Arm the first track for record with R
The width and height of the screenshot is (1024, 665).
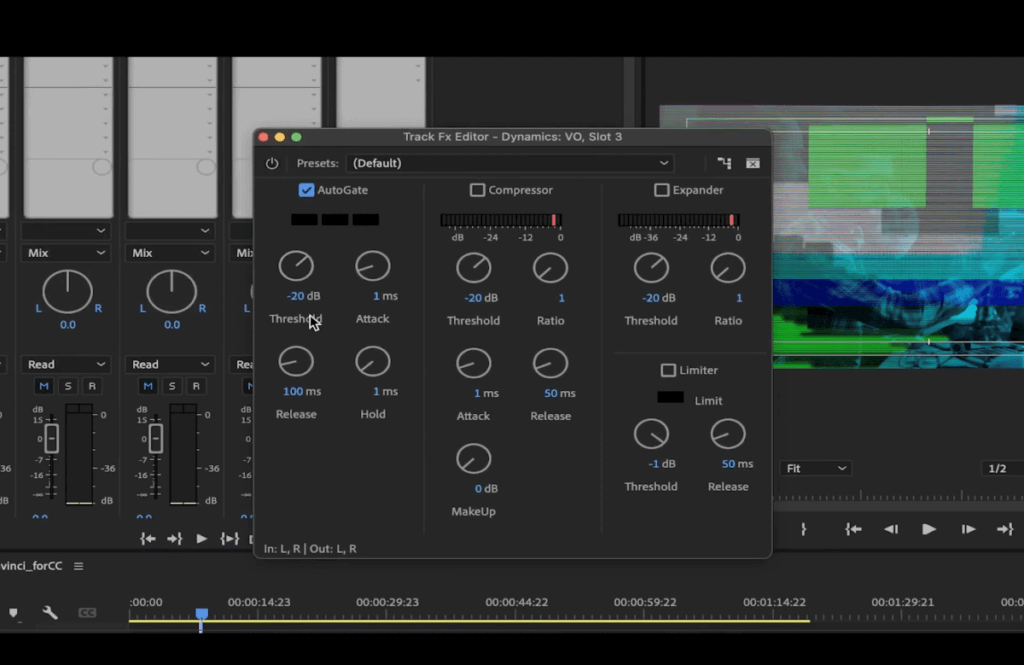click(x=91, y=386)
